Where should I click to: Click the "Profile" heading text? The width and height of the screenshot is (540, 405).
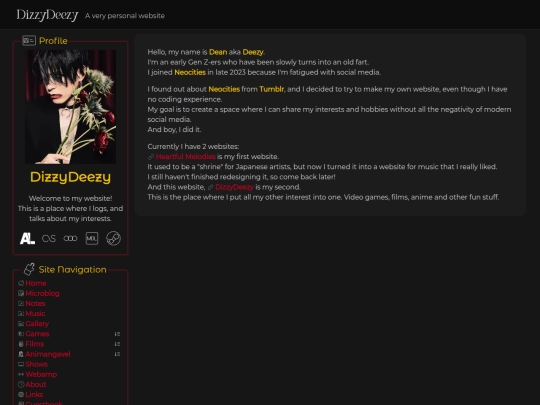tap(53, 41)
